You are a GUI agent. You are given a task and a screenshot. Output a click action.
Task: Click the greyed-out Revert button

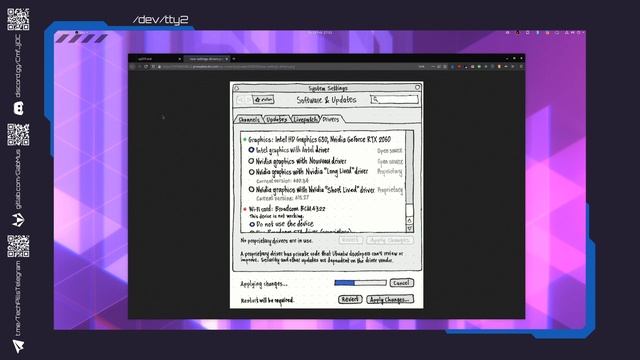pyautogui.click(x=350, y=240)
